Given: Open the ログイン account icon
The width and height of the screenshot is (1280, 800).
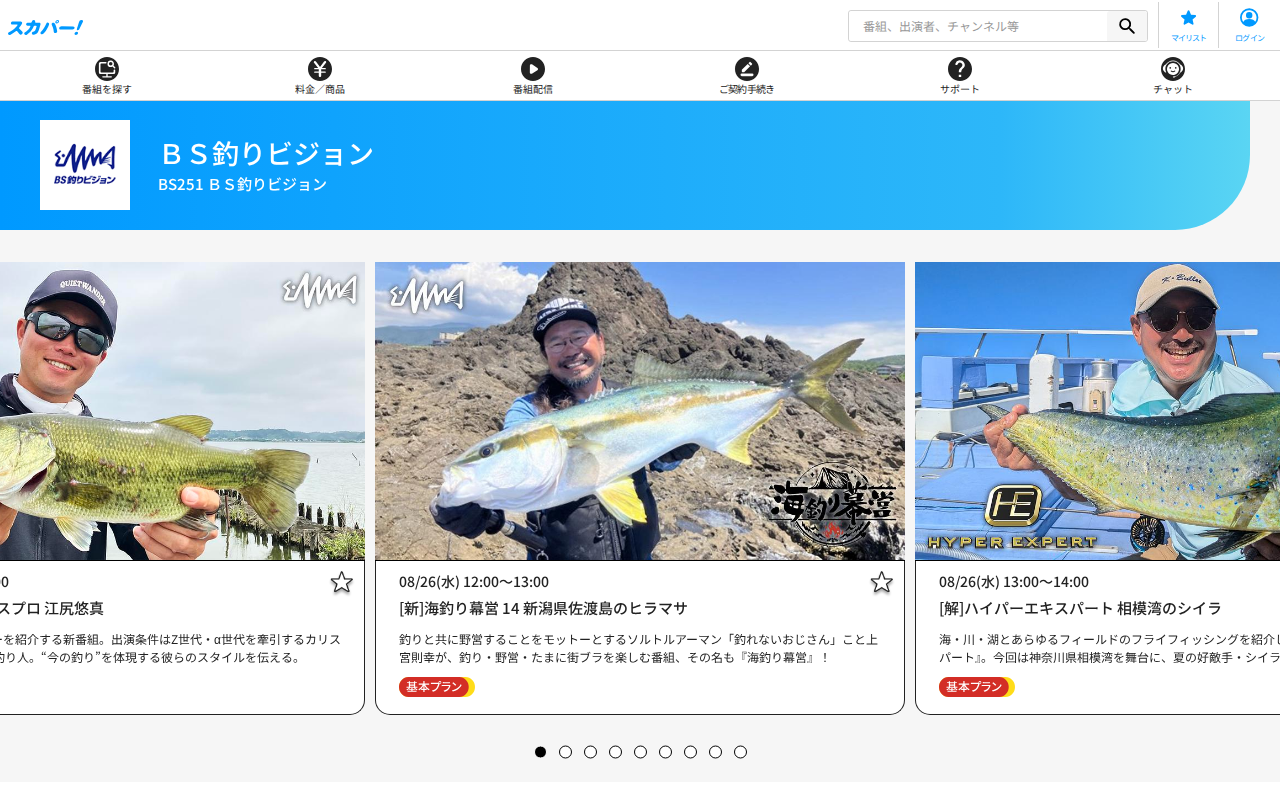Looking at the screenshot, I should point(1249,25).
